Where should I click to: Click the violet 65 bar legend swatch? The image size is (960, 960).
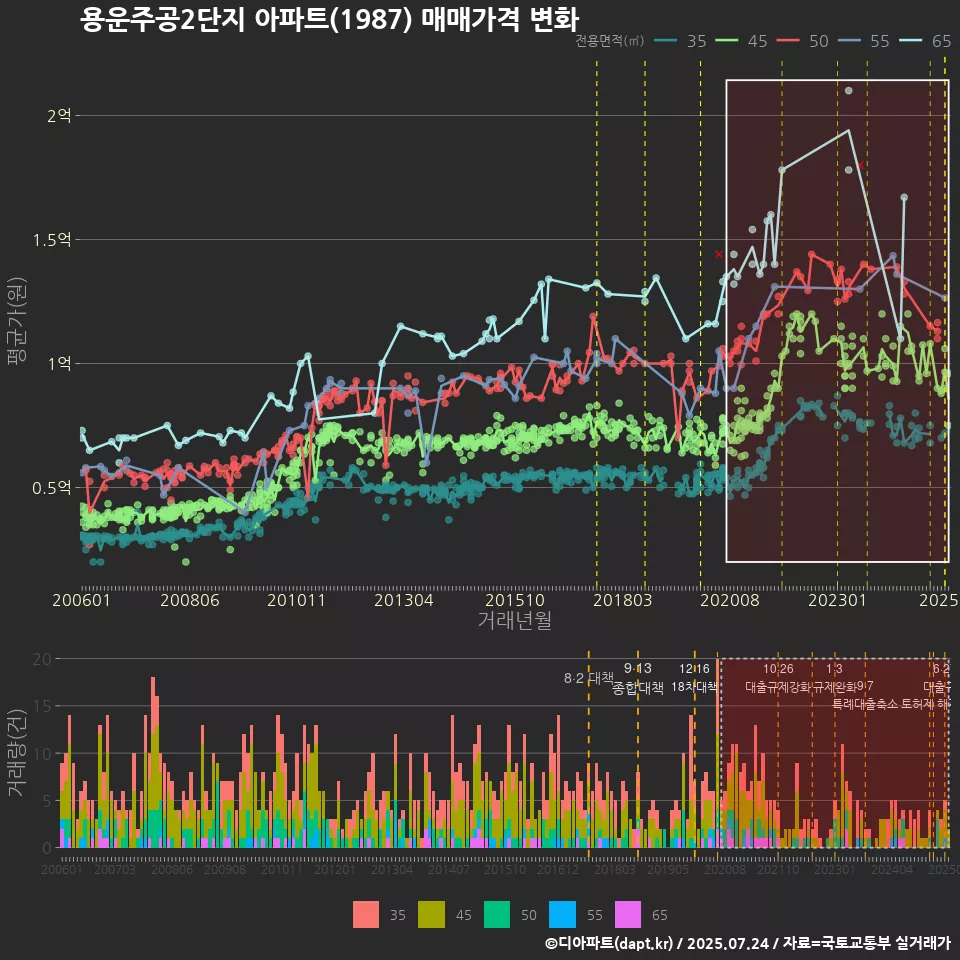(628, 915)
